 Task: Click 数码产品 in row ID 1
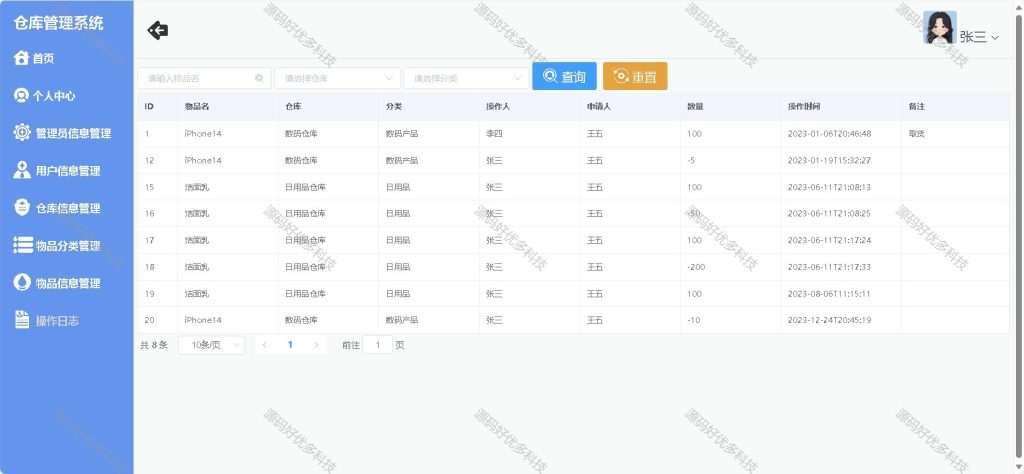[x=402, y=134]
